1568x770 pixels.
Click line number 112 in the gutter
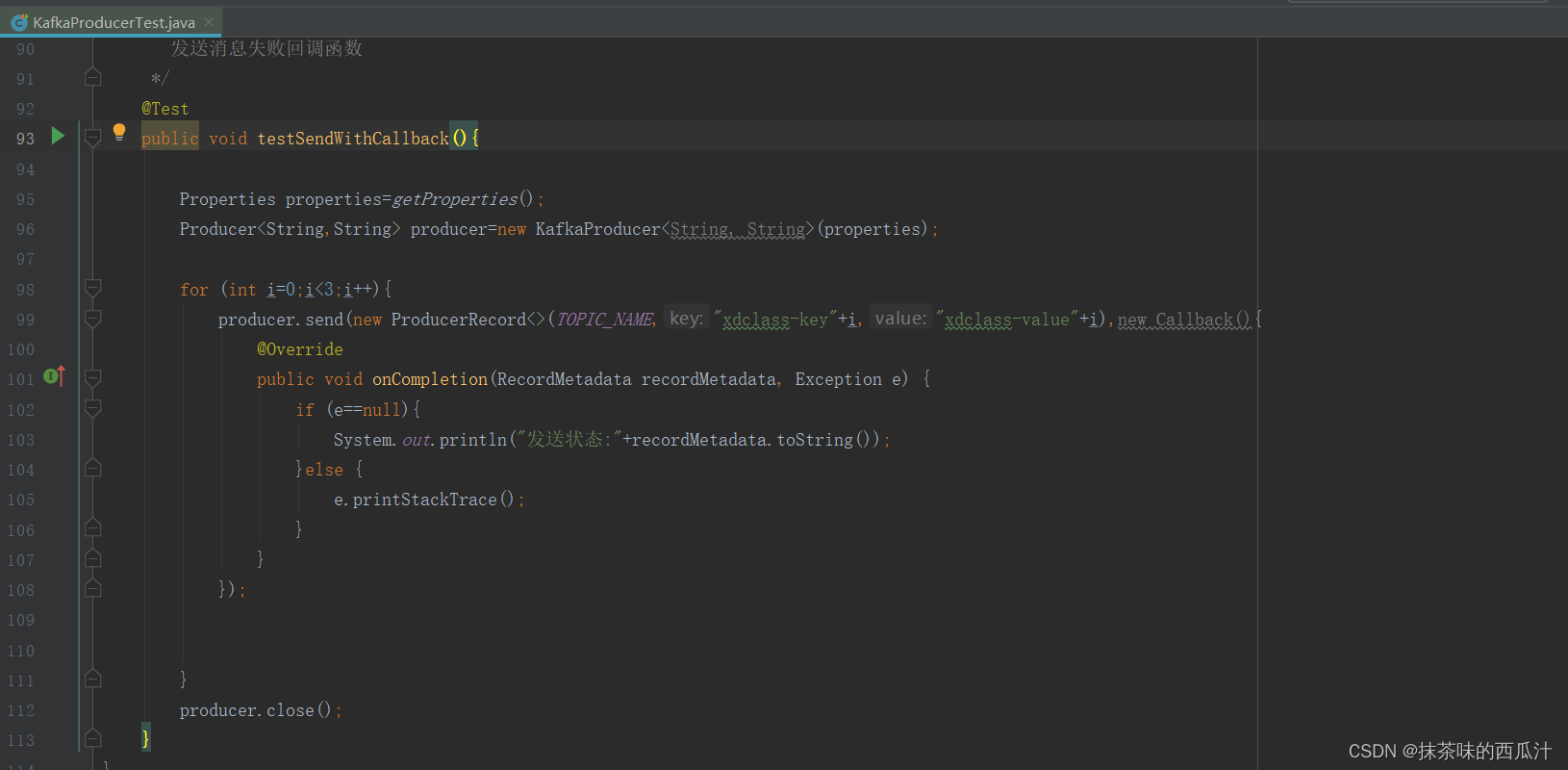click(x=21, y=710)
